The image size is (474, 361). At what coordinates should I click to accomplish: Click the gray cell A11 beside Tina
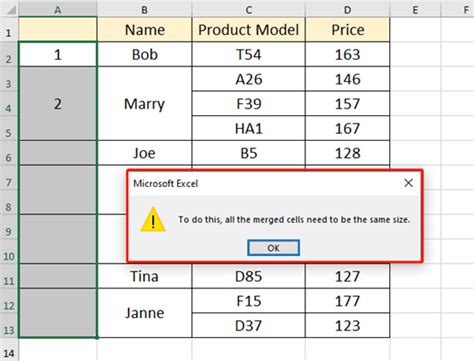point(58,276)
